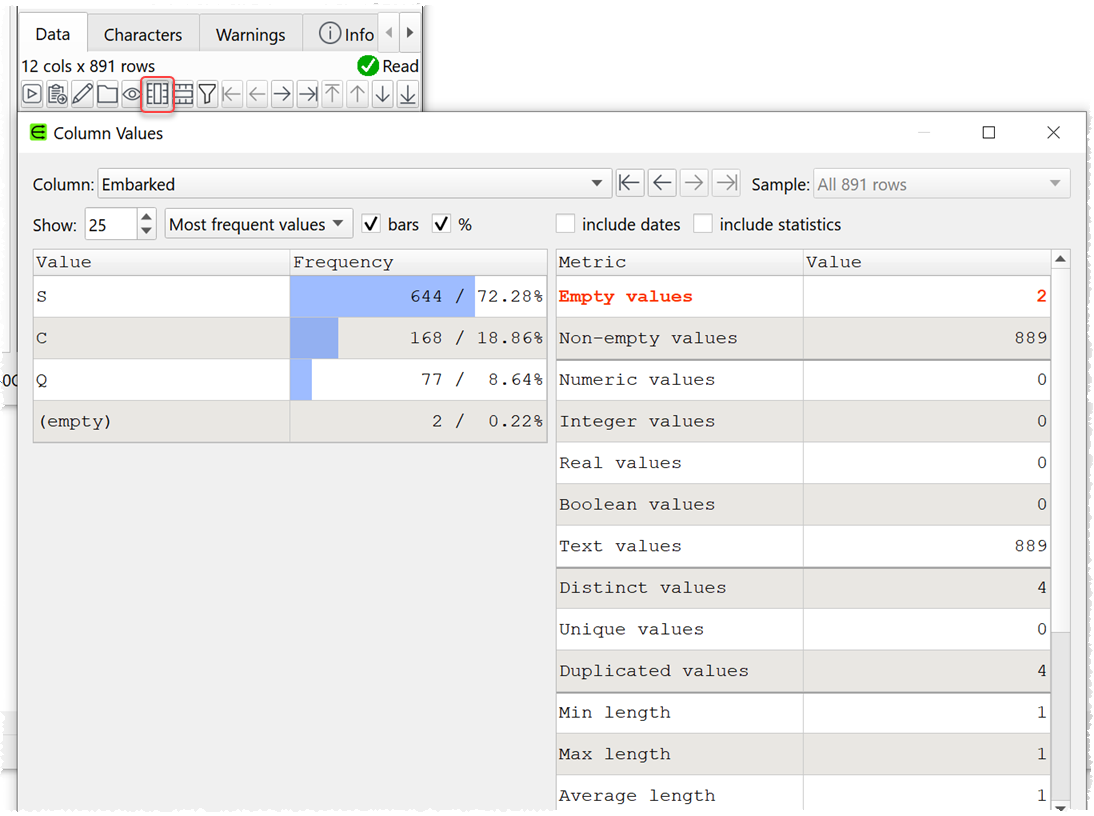The width and height of the screenshot is (1094, 816).
Task: Select the filter funnel toolbar icon
Action: 207,94
